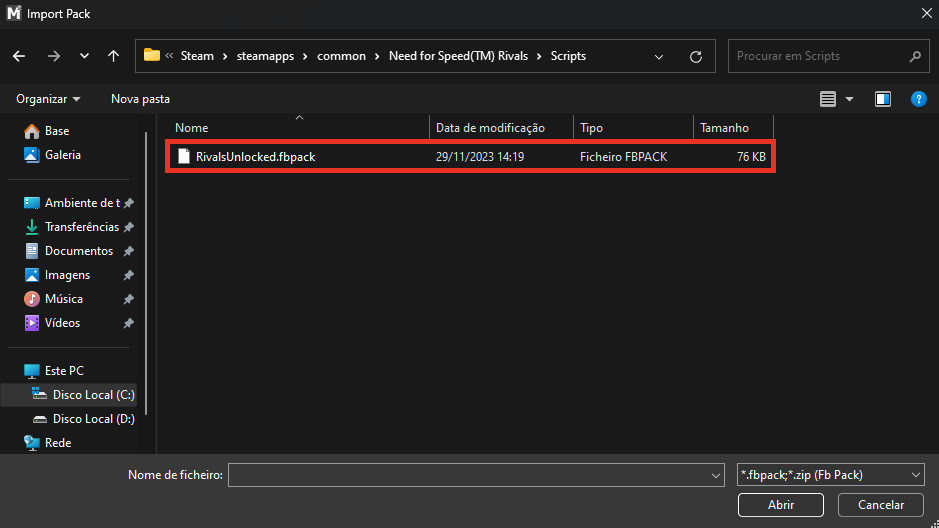The height and width of the screenshot is (528, 939).
Task: Open the address bar history dropdown
Action: click(658, 57)
